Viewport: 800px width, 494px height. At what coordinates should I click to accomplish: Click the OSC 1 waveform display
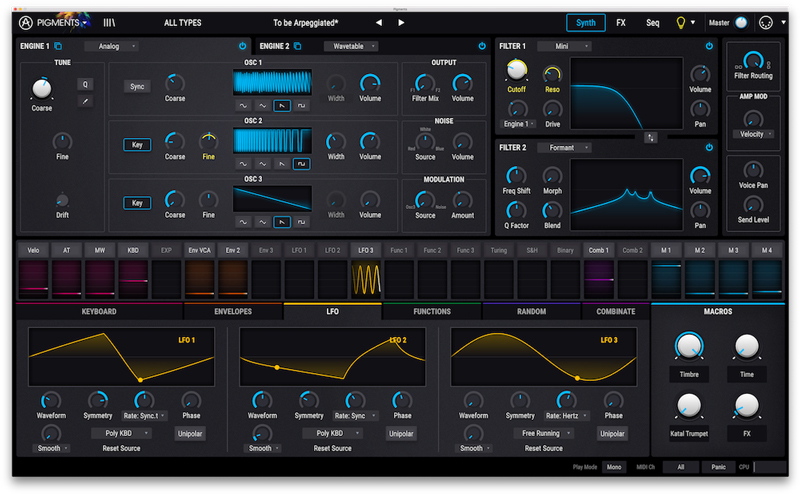[272, 82]
